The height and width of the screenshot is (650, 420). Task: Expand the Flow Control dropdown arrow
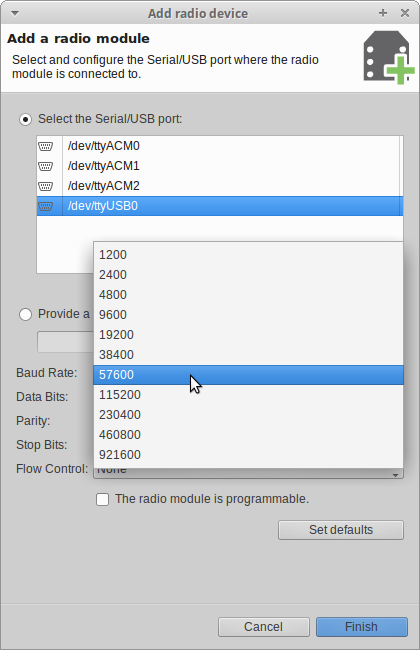pyautogui.click(x=396, y=475)
